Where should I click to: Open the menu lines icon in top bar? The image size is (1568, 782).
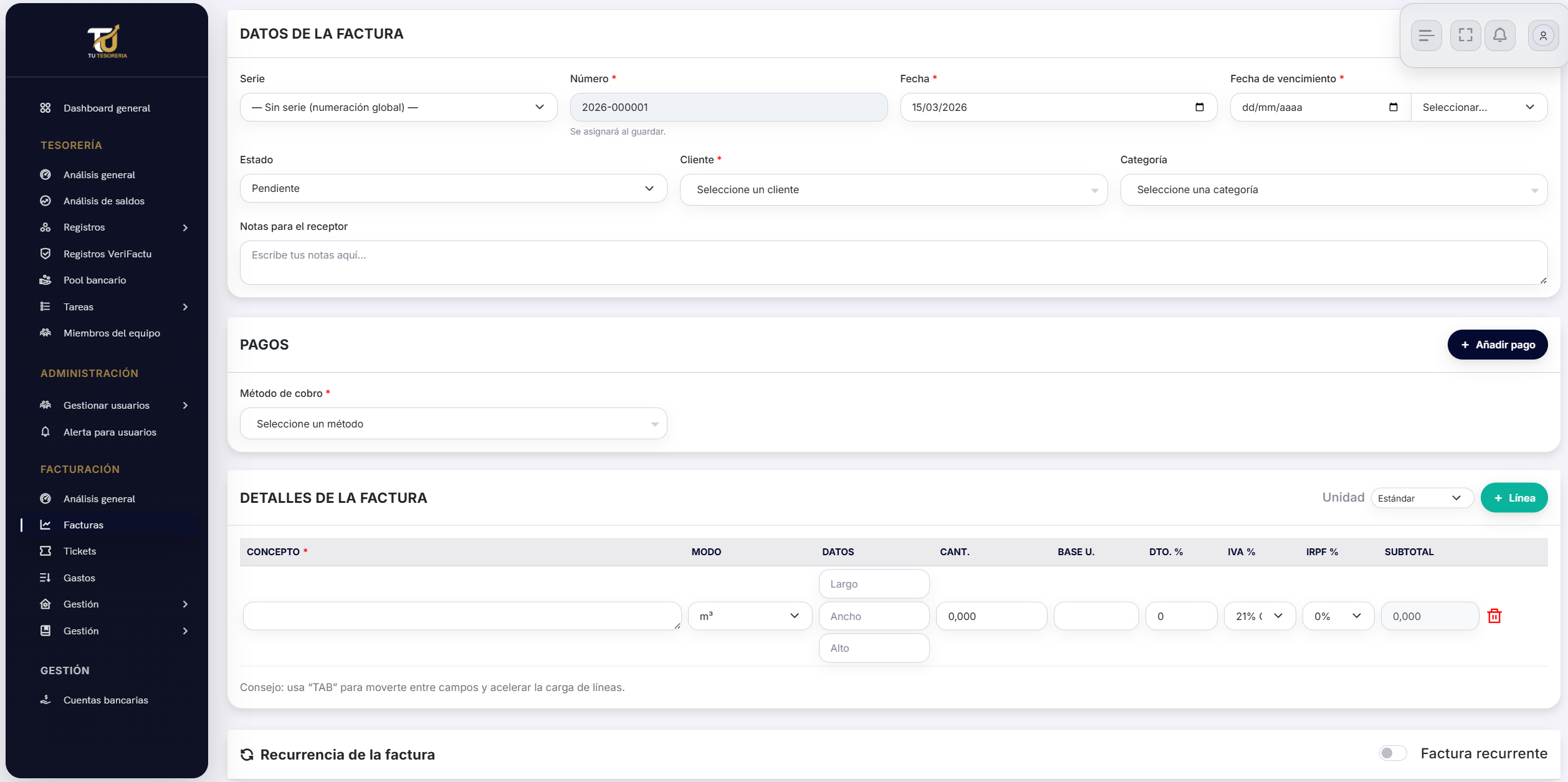[x=1426, y=36]
